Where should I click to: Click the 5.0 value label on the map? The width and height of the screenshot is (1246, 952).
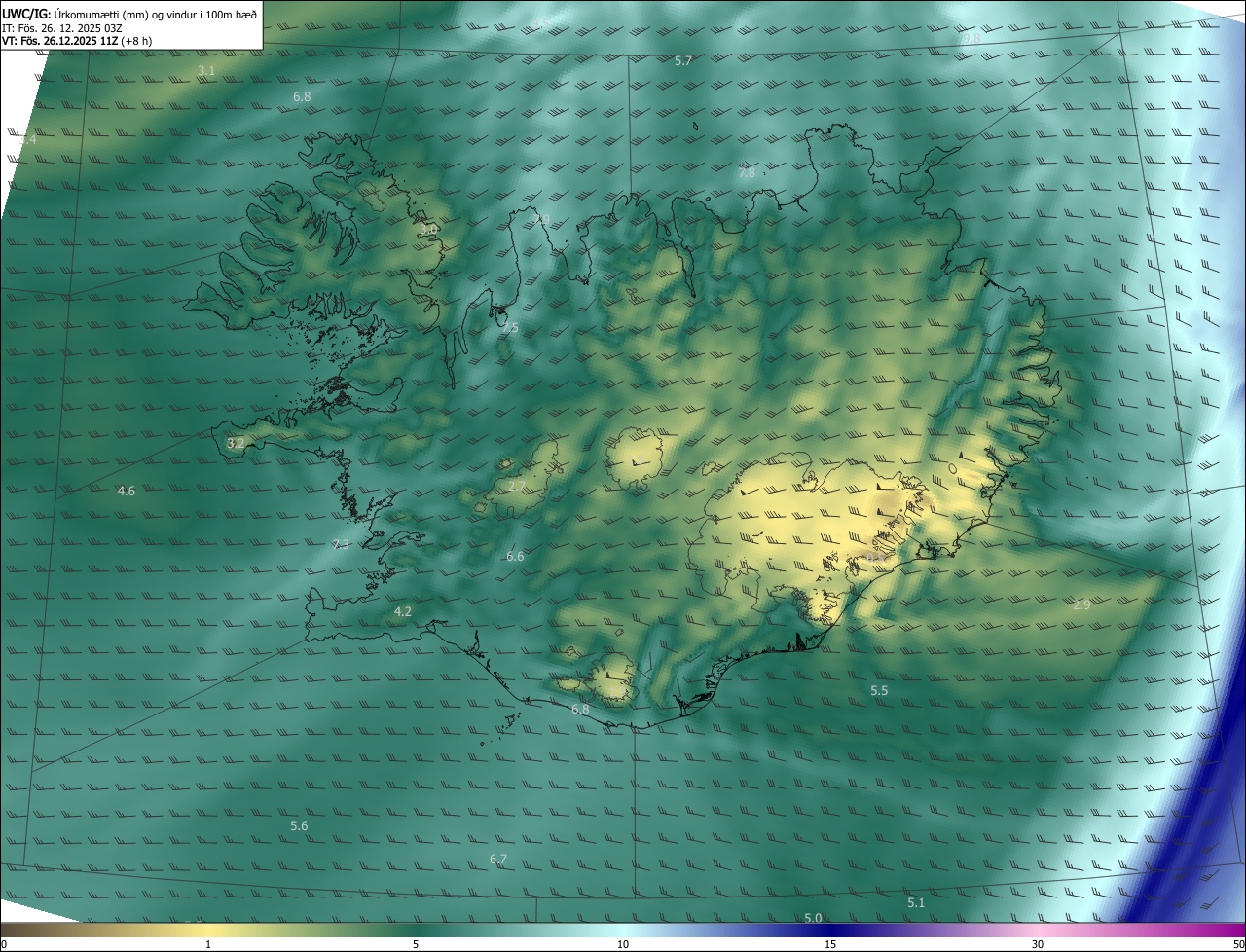813,919
